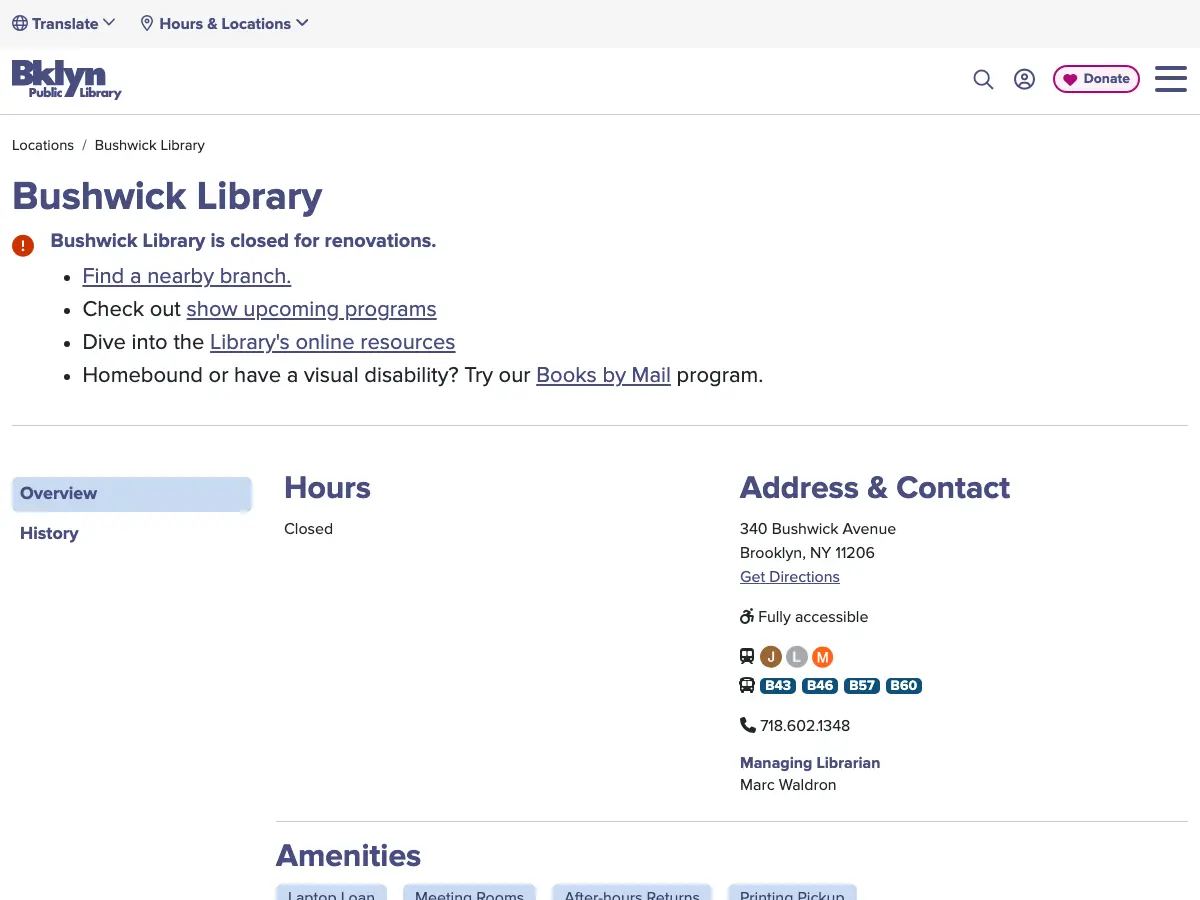
Task: Click the Marc Waldron librarian name
Action: [x=788, y=785]
